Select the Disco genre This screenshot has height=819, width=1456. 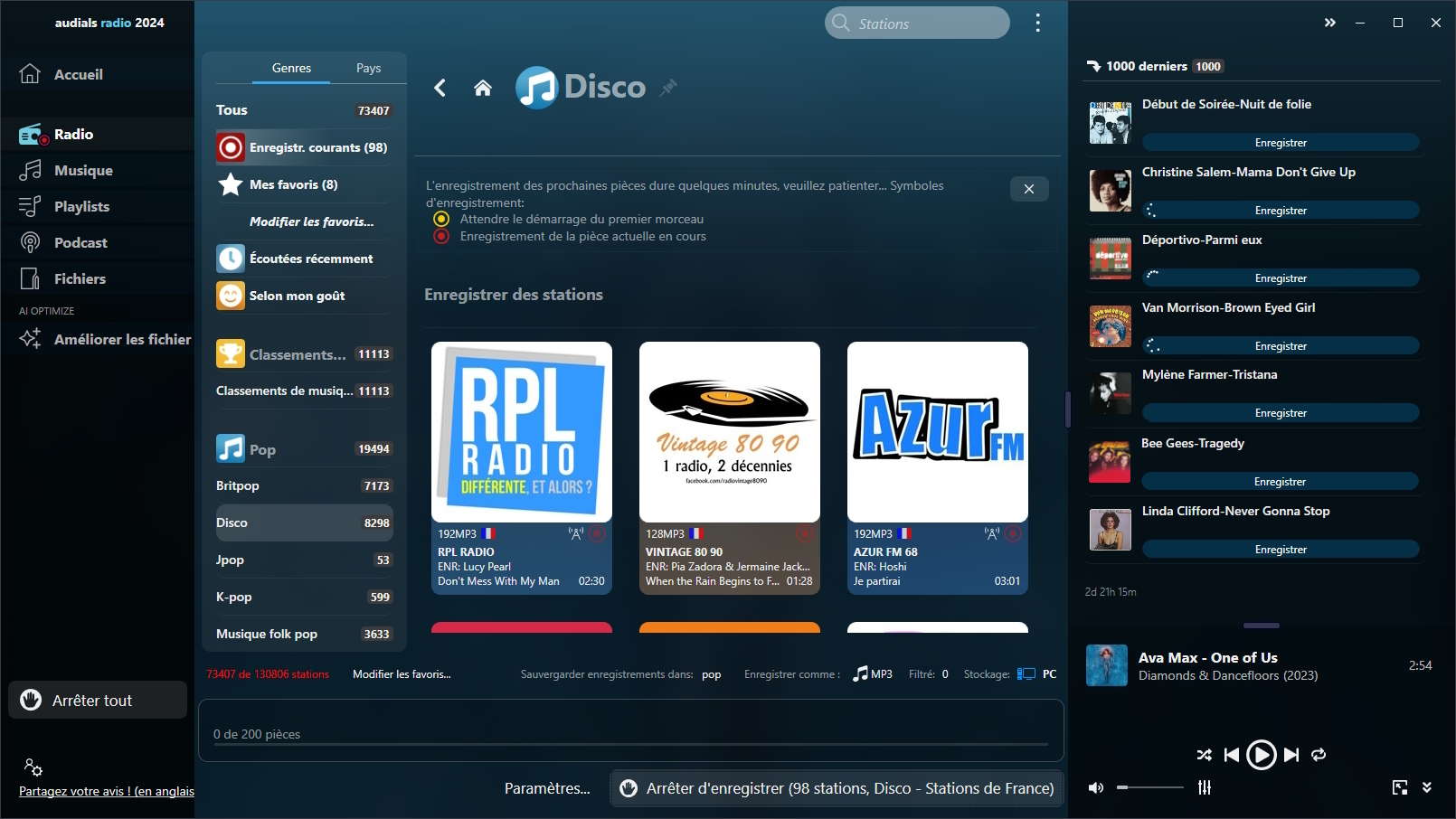(304, 522)
